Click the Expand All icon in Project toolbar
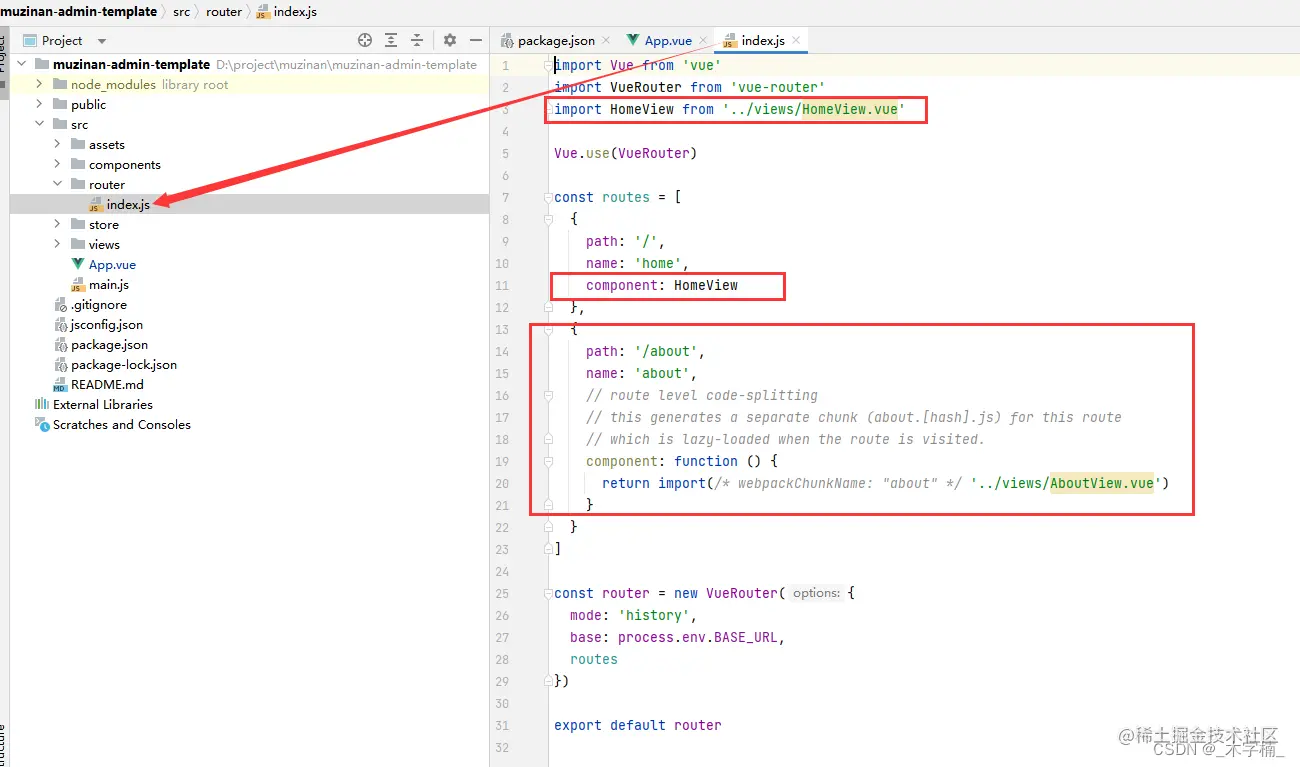 391,40
